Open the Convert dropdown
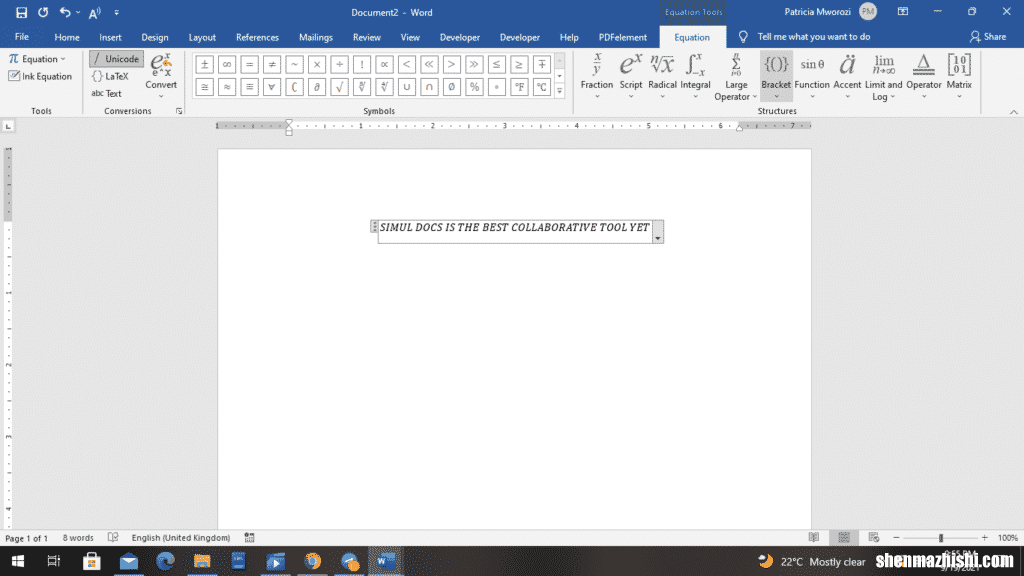1024x576 pixels. click(x=161, y=76)
